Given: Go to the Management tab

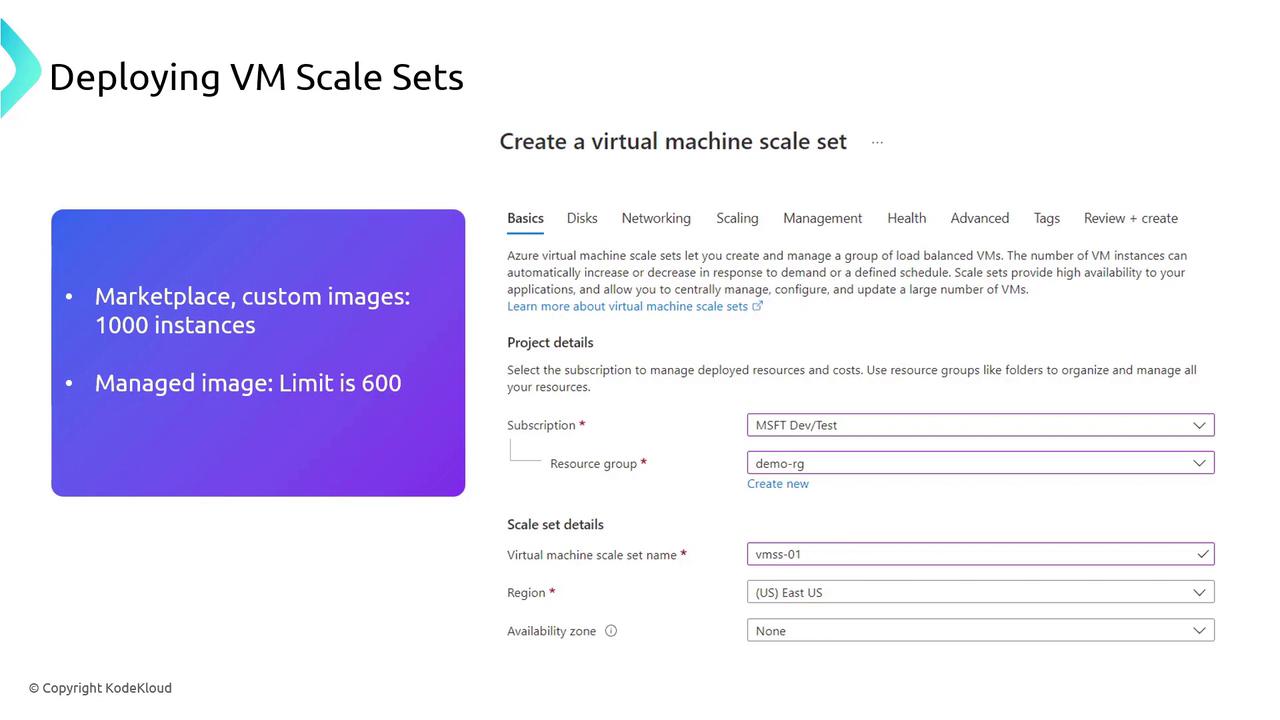Looking at the screenshot, I should click(822, 218).
